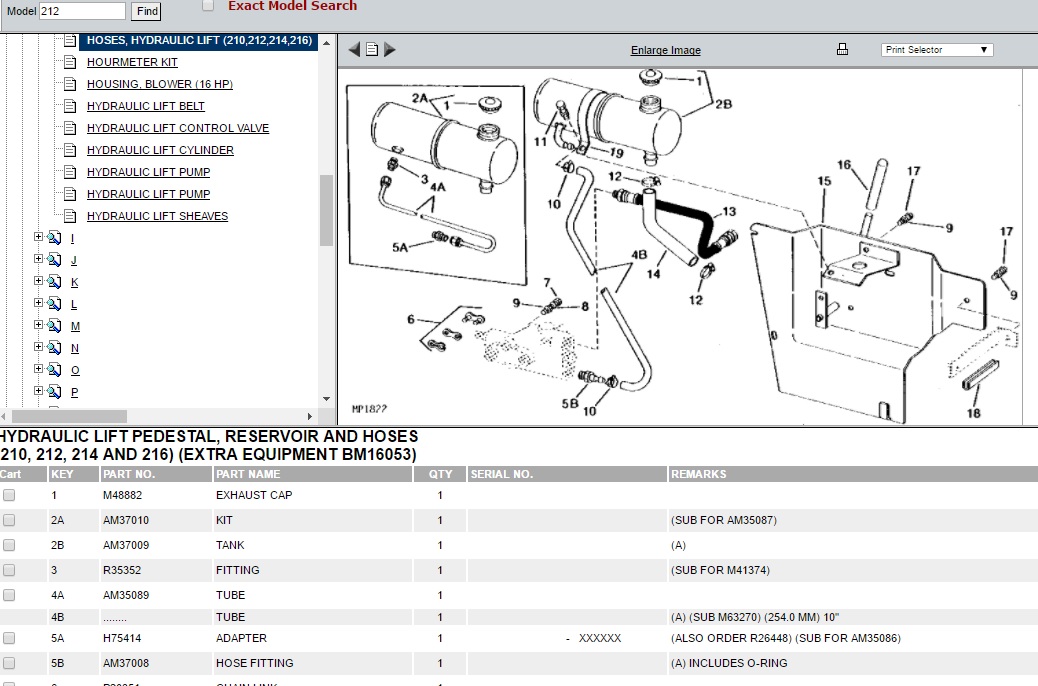
Task: Expand the P category plus box
Action: pos(38,390)
